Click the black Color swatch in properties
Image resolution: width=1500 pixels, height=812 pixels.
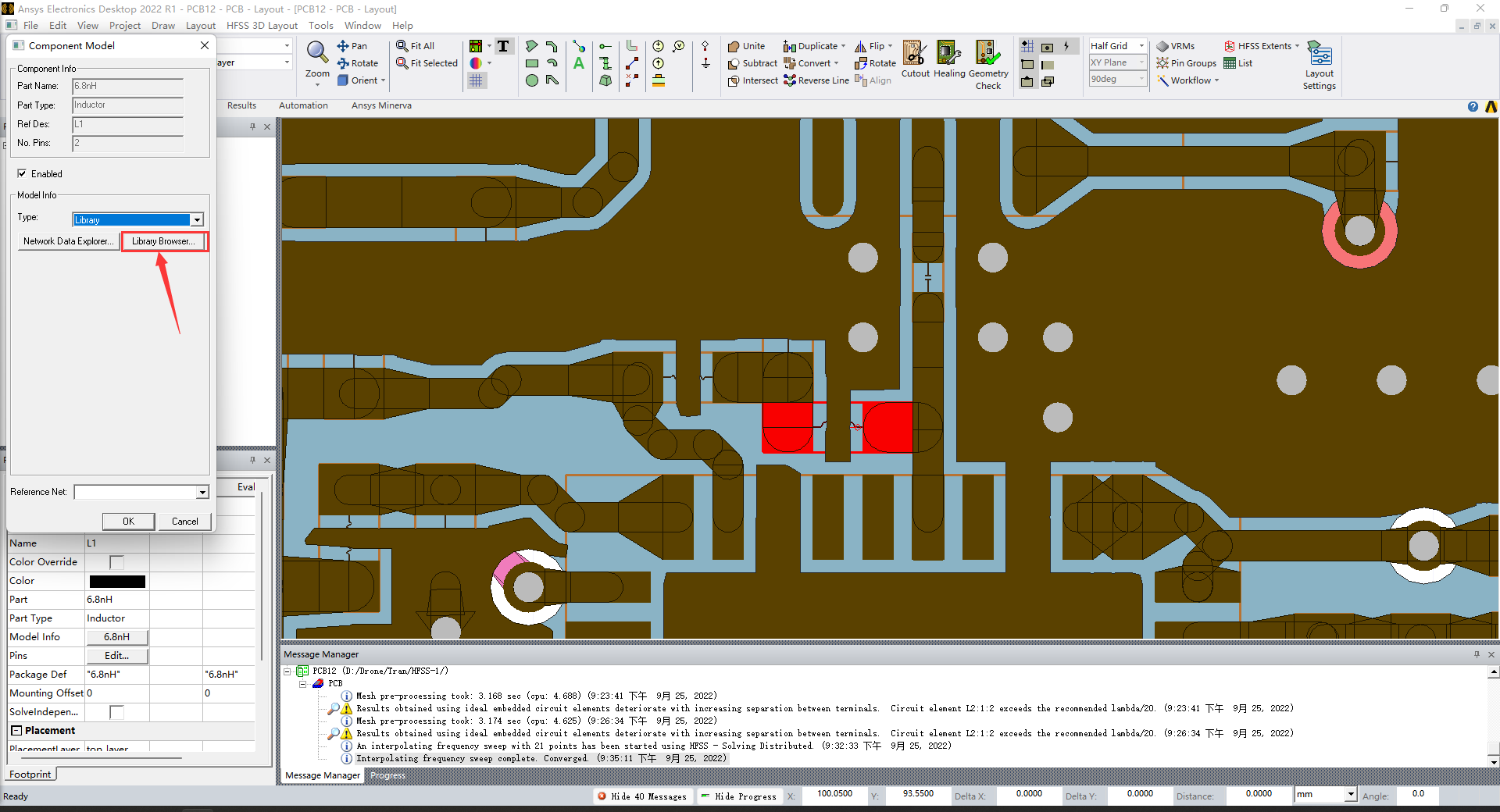pos(117,581)
